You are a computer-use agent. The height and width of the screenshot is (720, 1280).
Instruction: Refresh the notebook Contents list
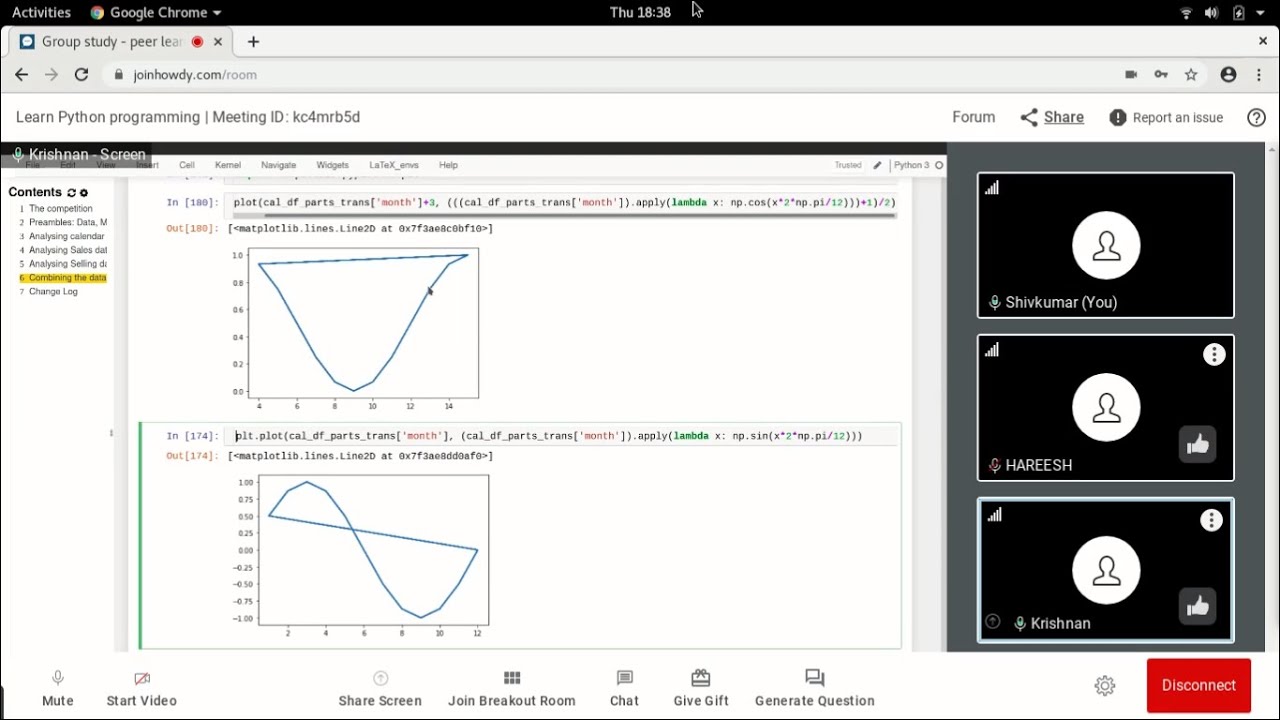71,192
